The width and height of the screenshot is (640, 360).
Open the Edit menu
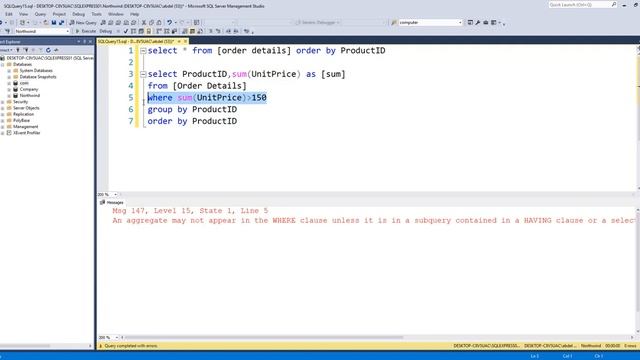[9, 14]
